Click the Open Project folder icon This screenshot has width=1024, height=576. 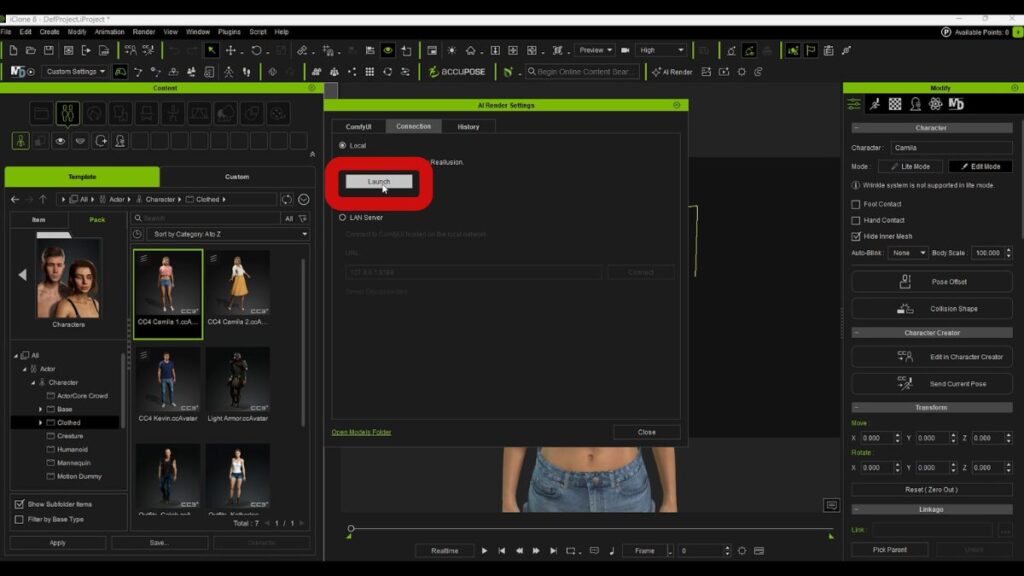[31, 50]
